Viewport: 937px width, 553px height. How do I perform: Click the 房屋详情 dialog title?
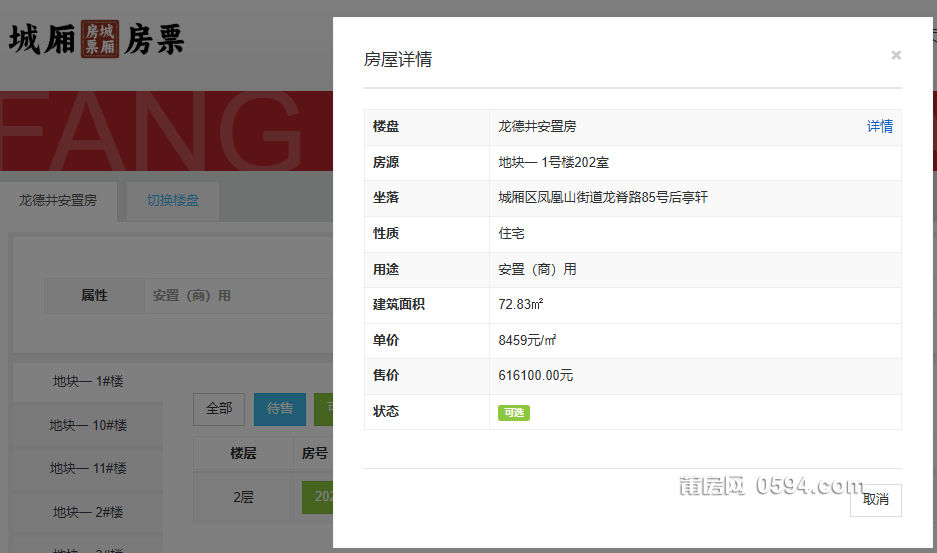(398, 59)
